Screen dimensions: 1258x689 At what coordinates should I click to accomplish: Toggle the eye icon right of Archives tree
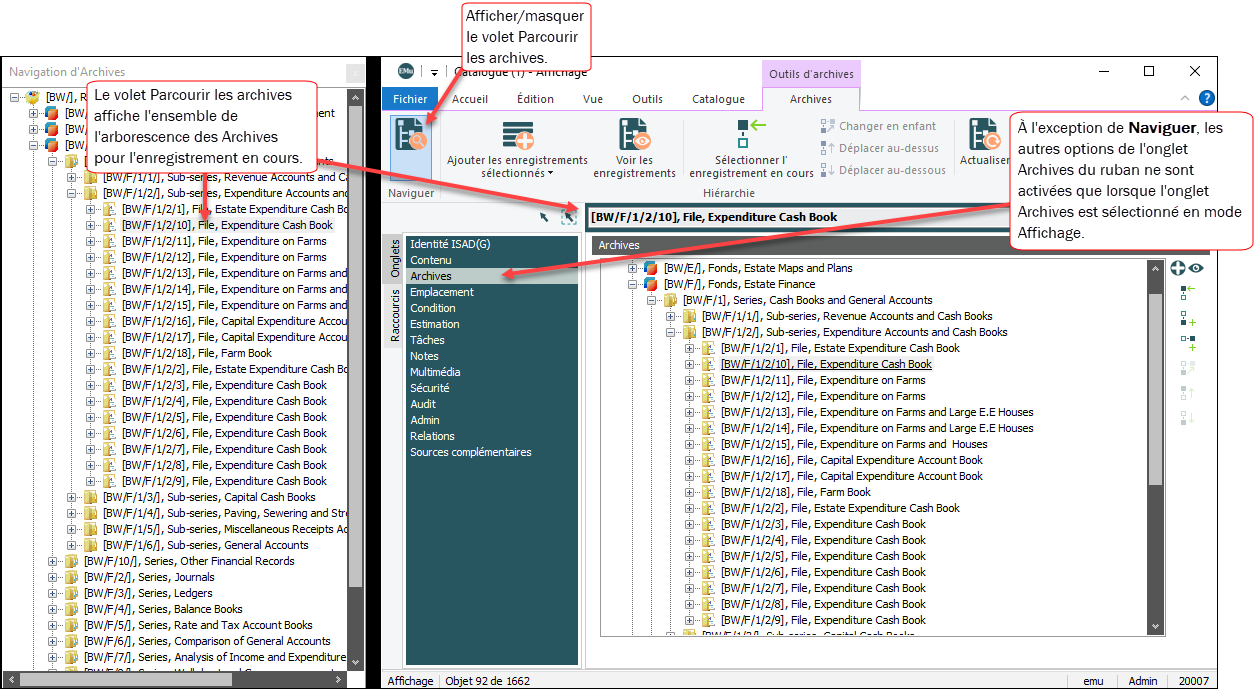[1195, 268]
